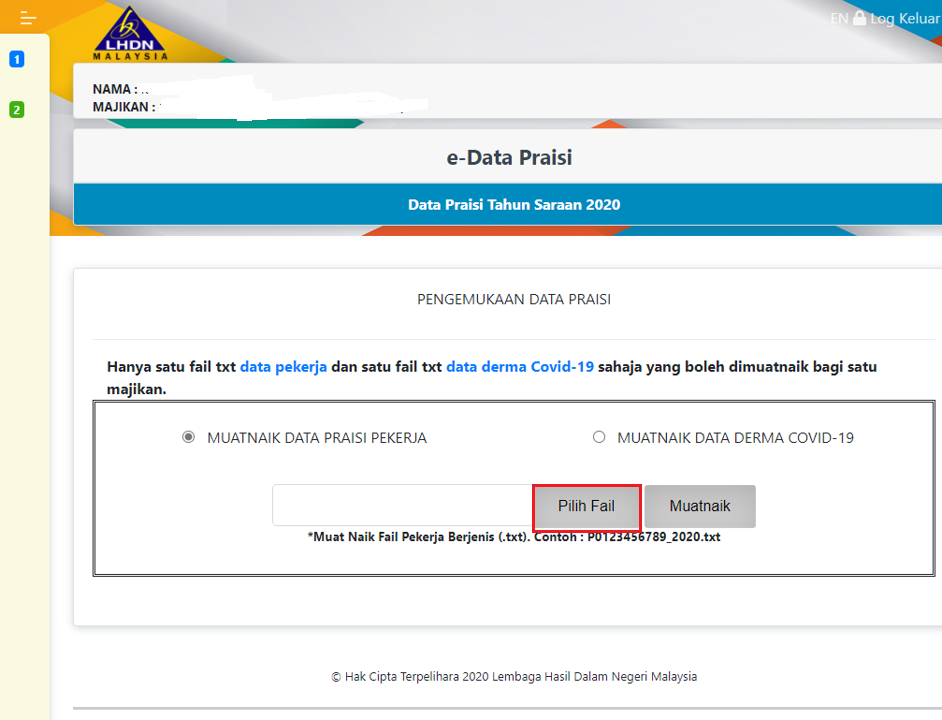Click the file name input field
942x720 pixels.
(403, 505)
